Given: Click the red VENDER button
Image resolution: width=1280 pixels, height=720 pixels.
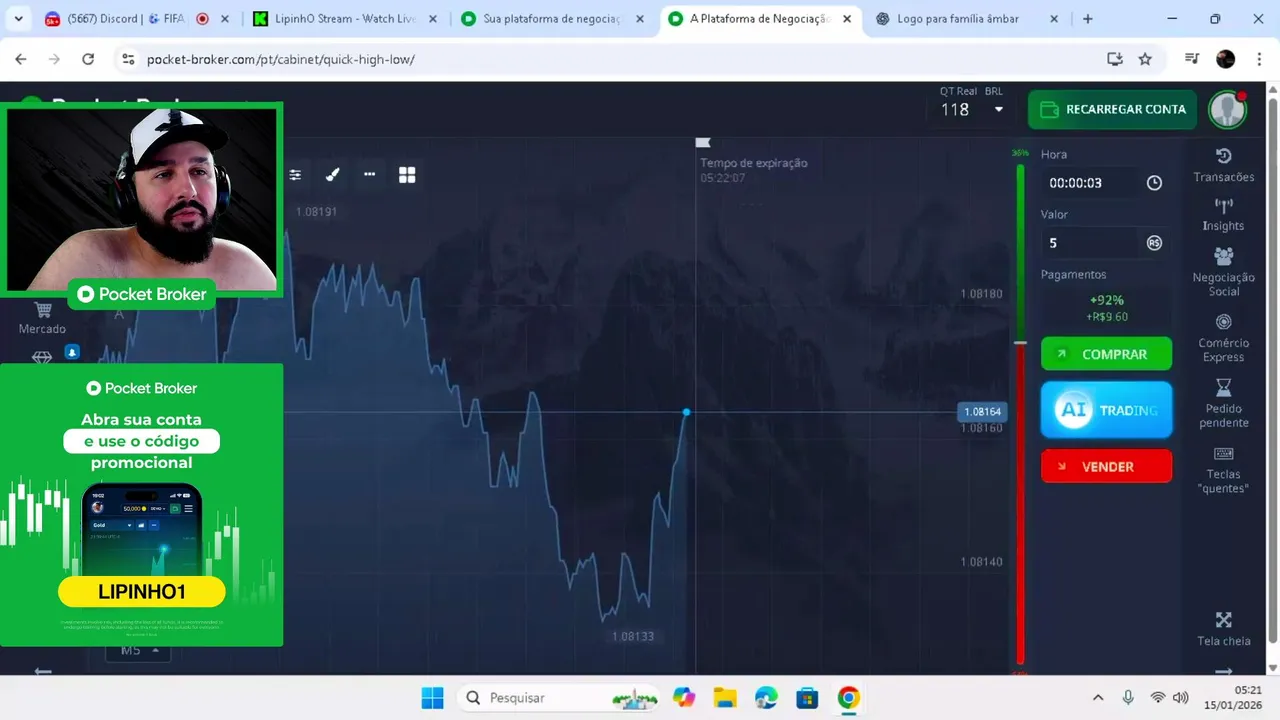Looking at the screenshot, I should (1106, 467).
